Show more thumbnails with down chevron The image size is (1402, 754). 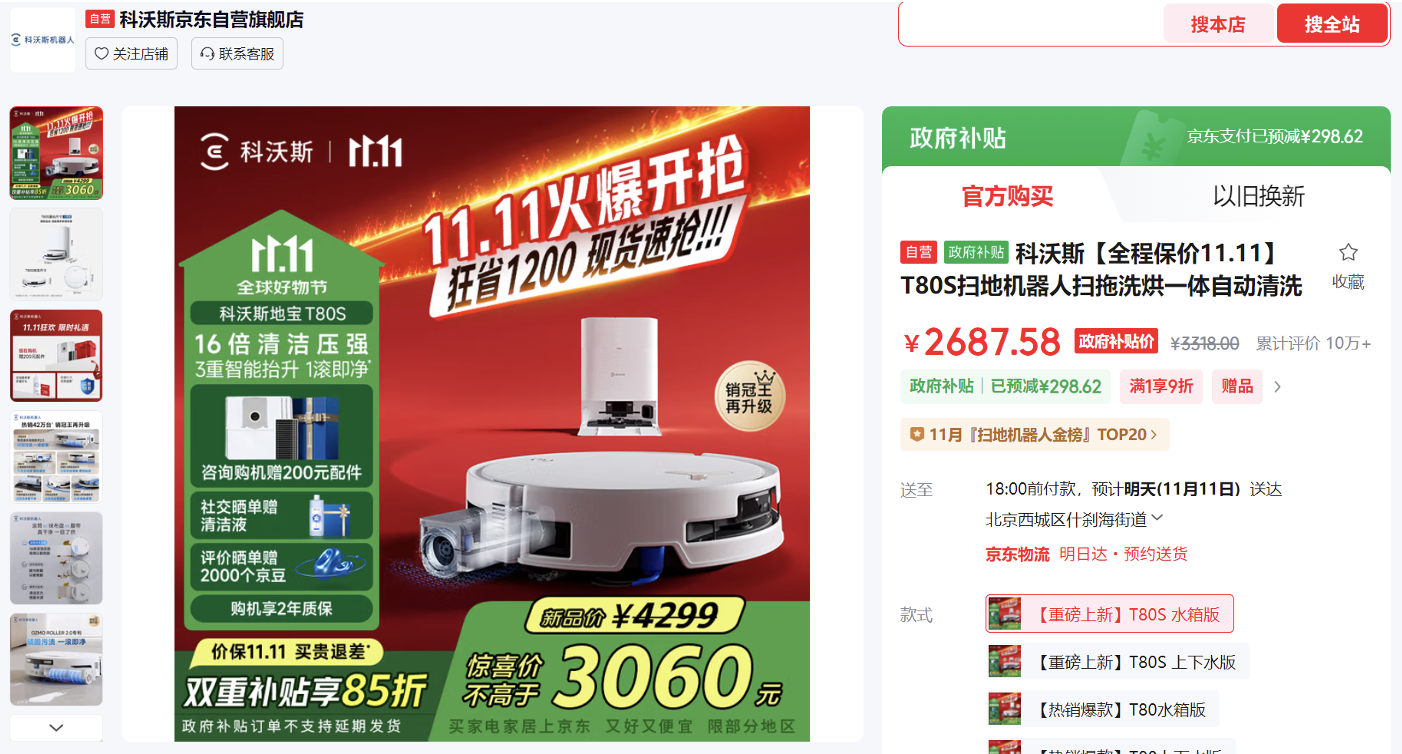point(56,727)
